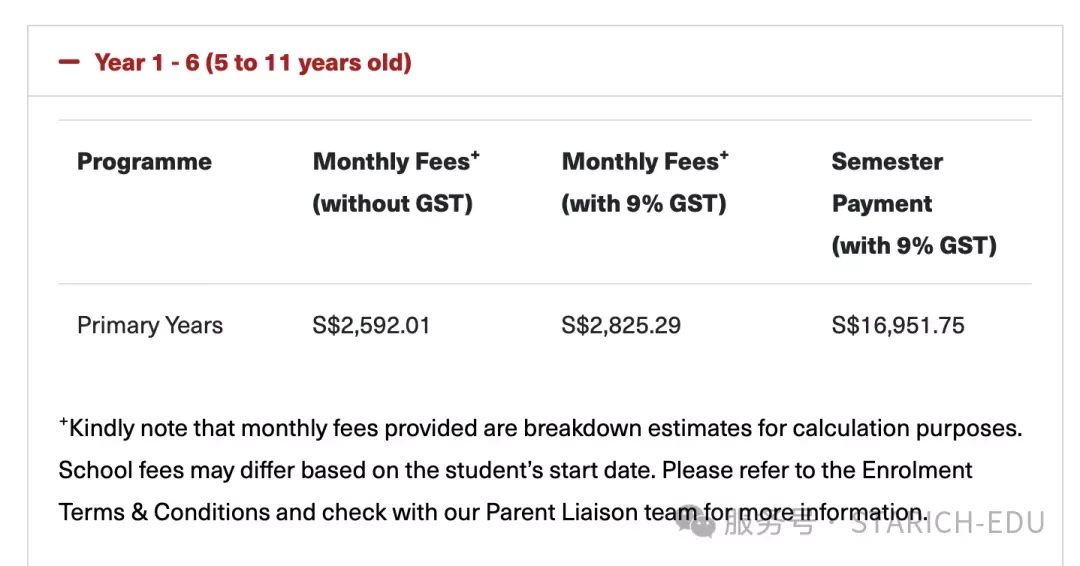Screen dimensions: 1080x566
Task: Click the S$2,592.01 monthly fee value
Action: (x=371, y=325)
